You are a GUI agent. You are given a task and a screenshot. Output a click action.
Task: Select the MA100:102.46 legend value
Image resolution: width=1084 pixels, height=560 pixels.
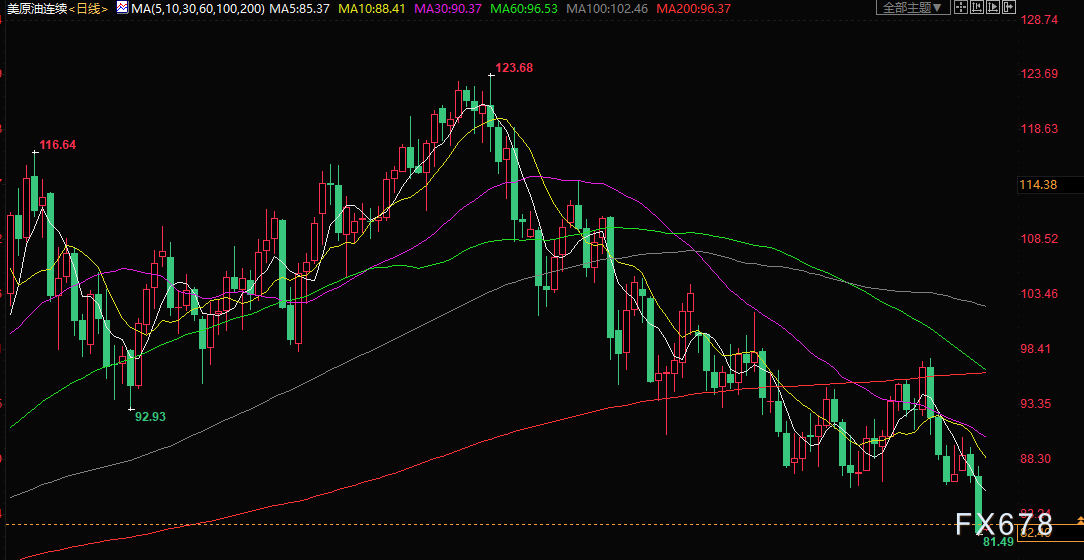point(608,9)
